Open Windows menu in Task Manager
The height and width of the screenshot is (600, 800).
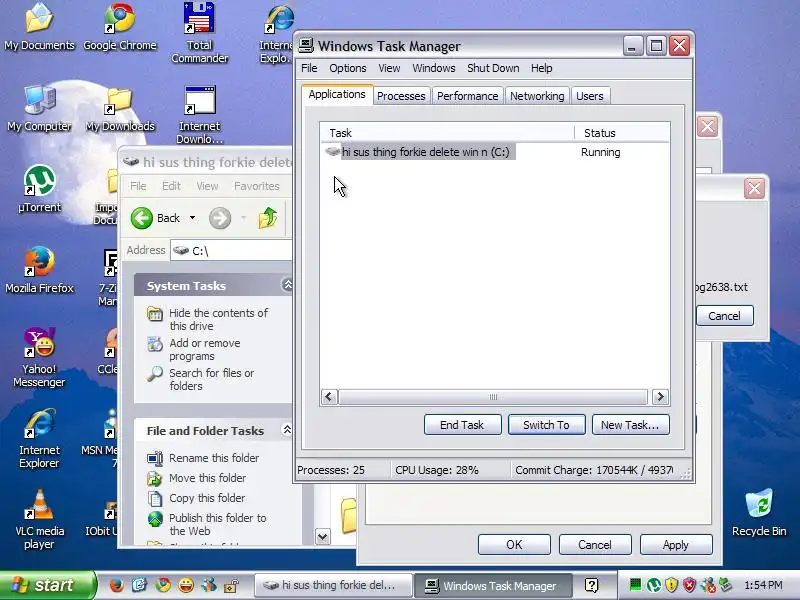pyautogui.click(x=434, y=68)
